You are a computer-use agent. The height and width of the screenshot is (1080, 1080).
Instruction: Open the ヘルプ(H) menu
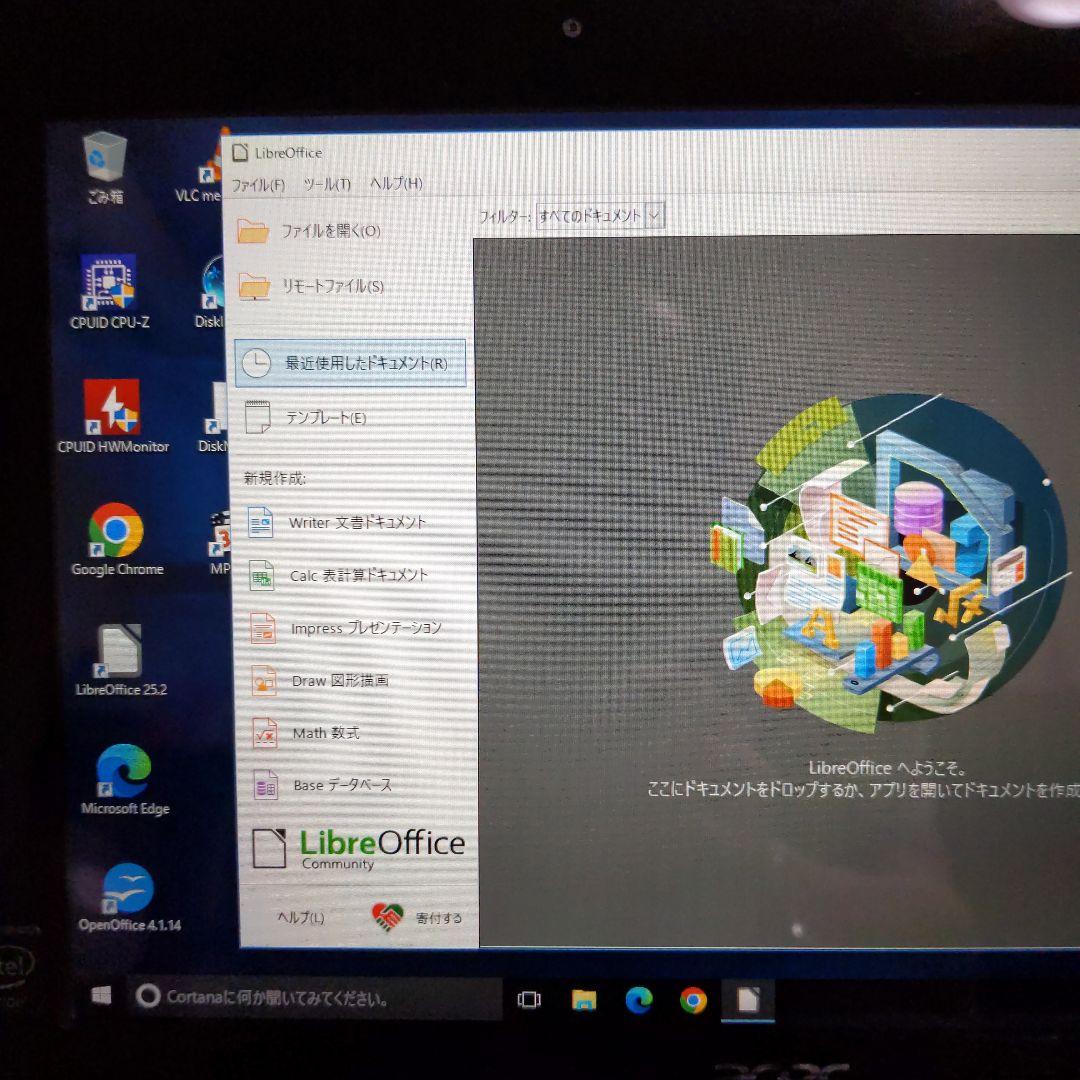(396, 183)
